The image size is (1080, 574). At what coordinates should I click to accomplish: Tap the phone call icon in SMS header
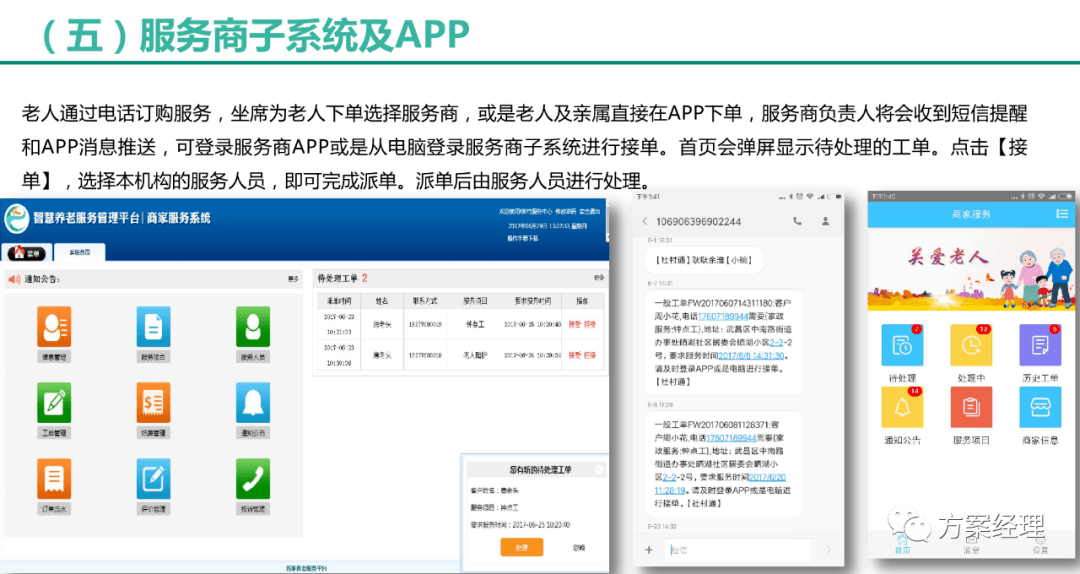coord(797,220)
